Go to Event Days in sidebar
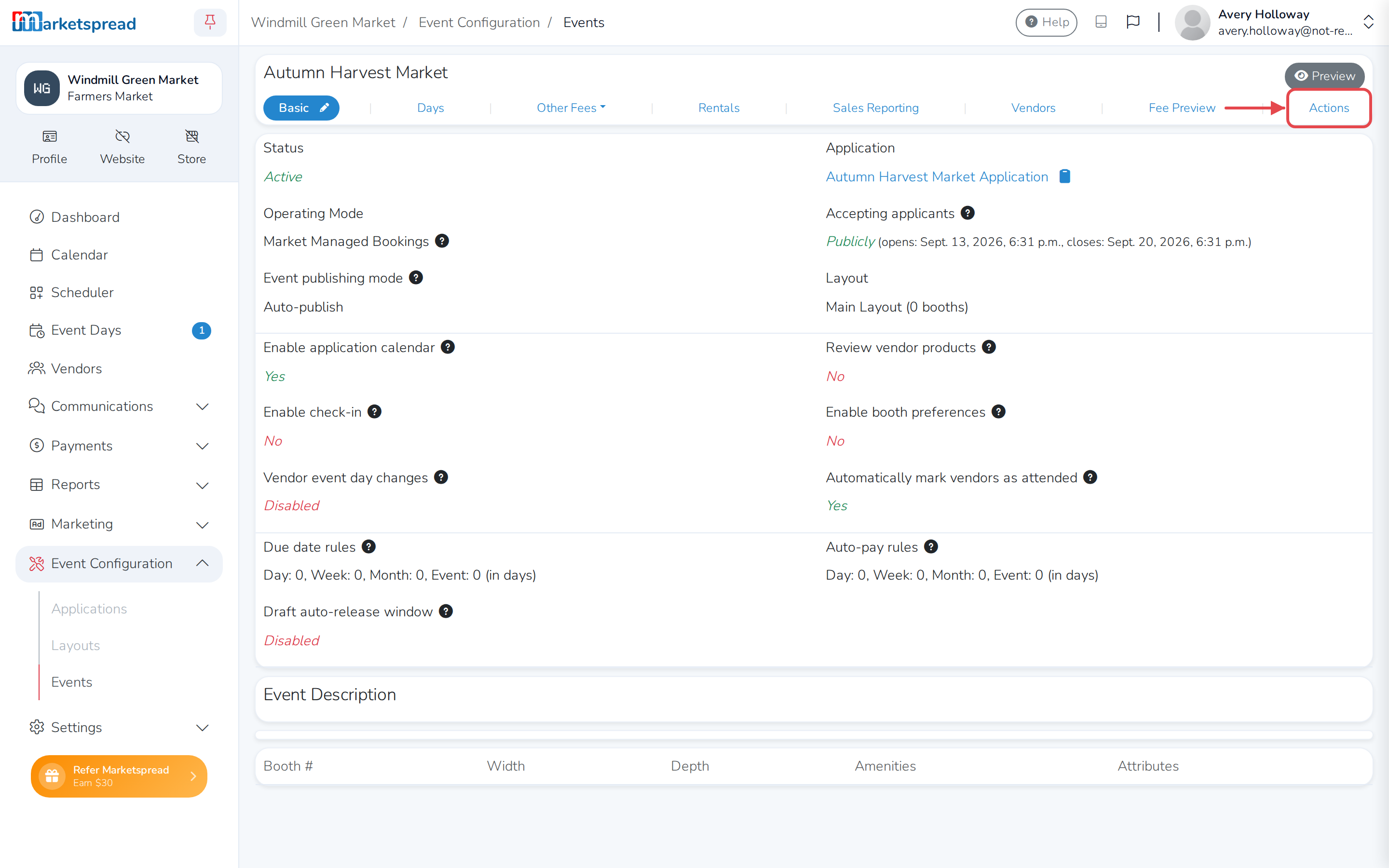Screen dimensions: 1389x868 click(x=119, y=331)
